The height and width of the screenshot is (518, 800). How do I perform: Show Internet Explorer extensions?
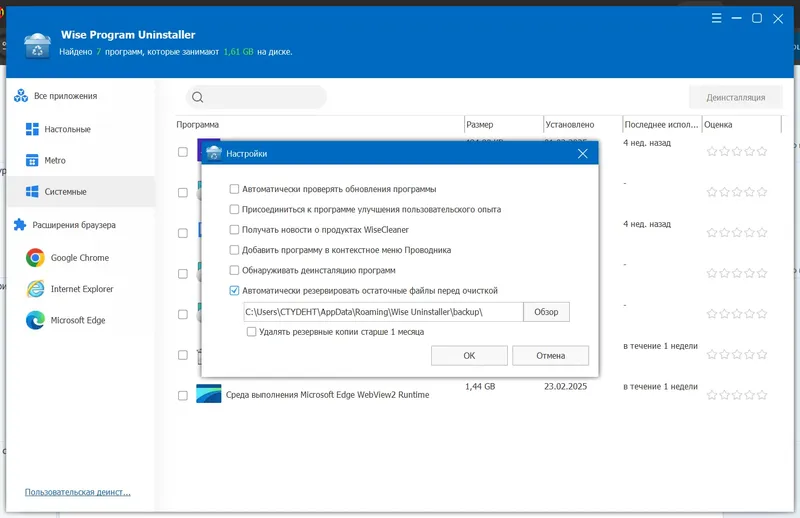coord(70,289)
